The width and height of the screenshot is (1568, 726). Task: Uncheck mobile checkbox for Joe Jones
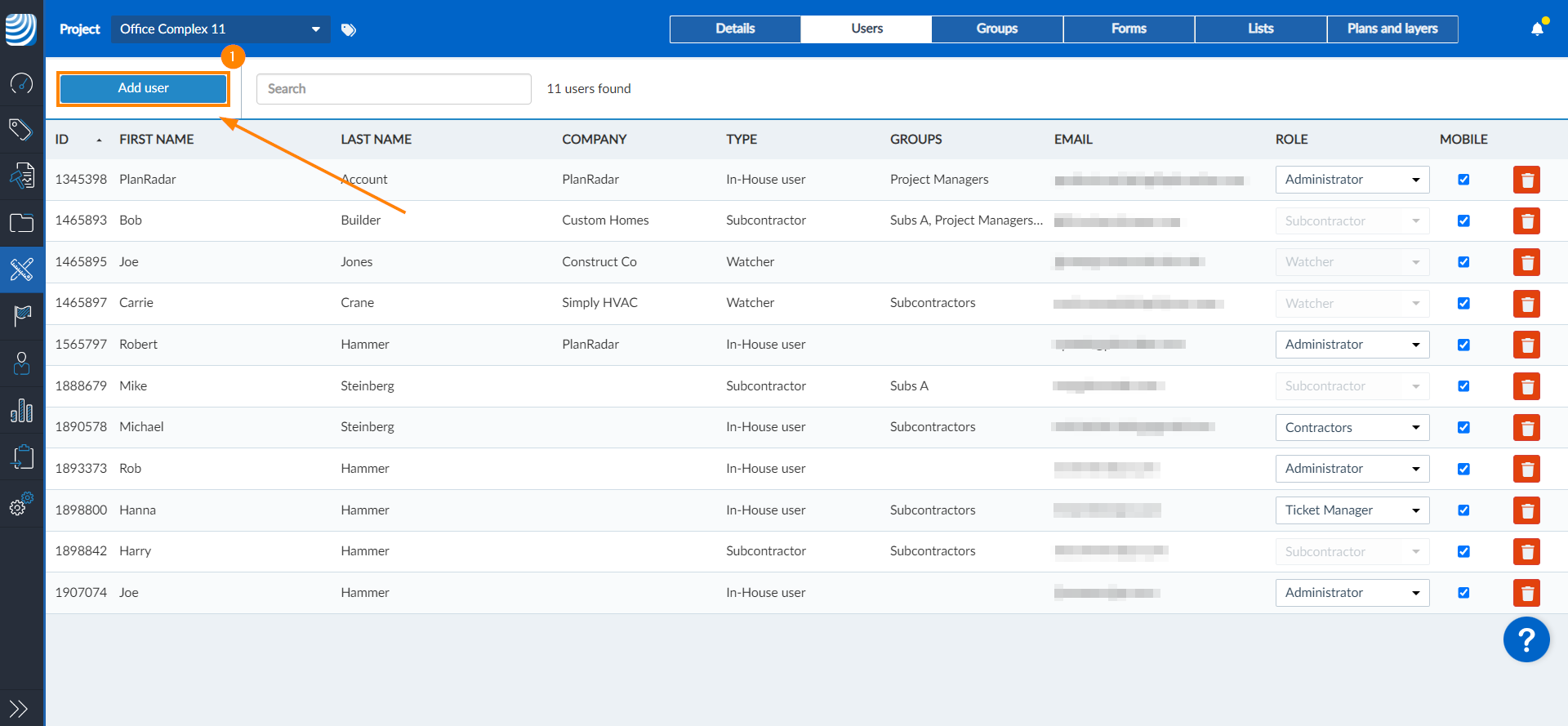click(1463, 262)
